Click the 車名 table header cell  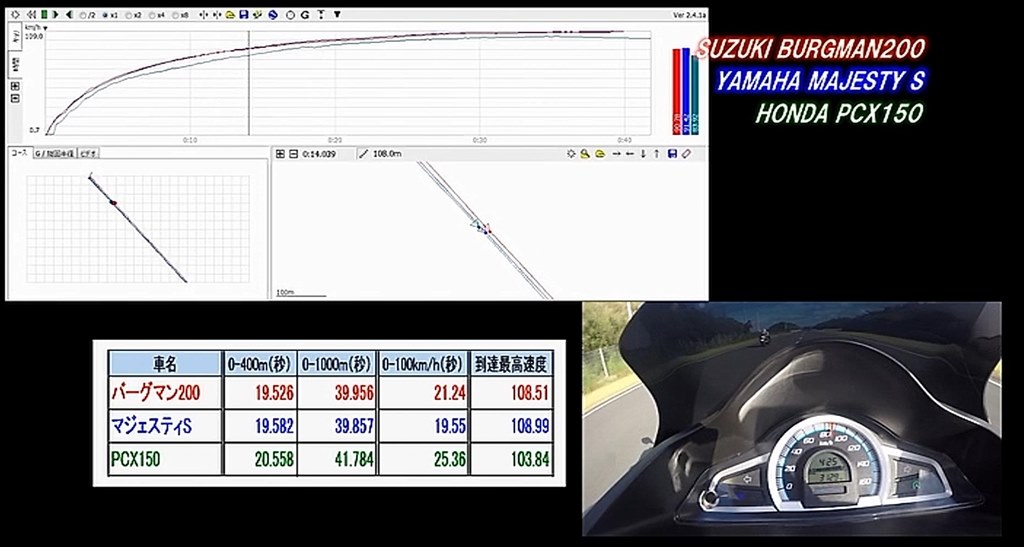pos(165,364)
